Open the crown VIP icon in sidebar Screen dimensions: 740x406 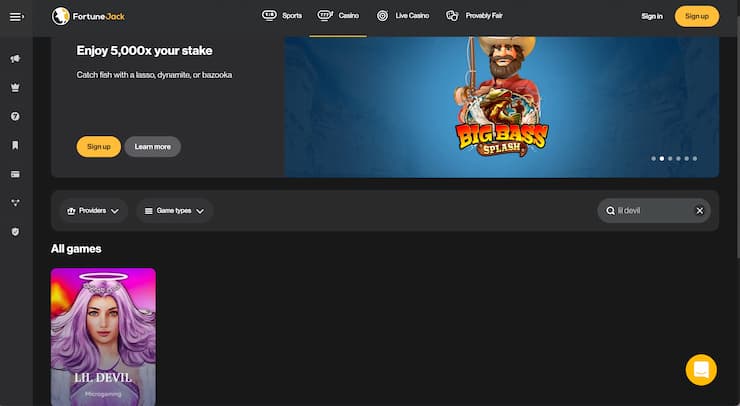16,87
